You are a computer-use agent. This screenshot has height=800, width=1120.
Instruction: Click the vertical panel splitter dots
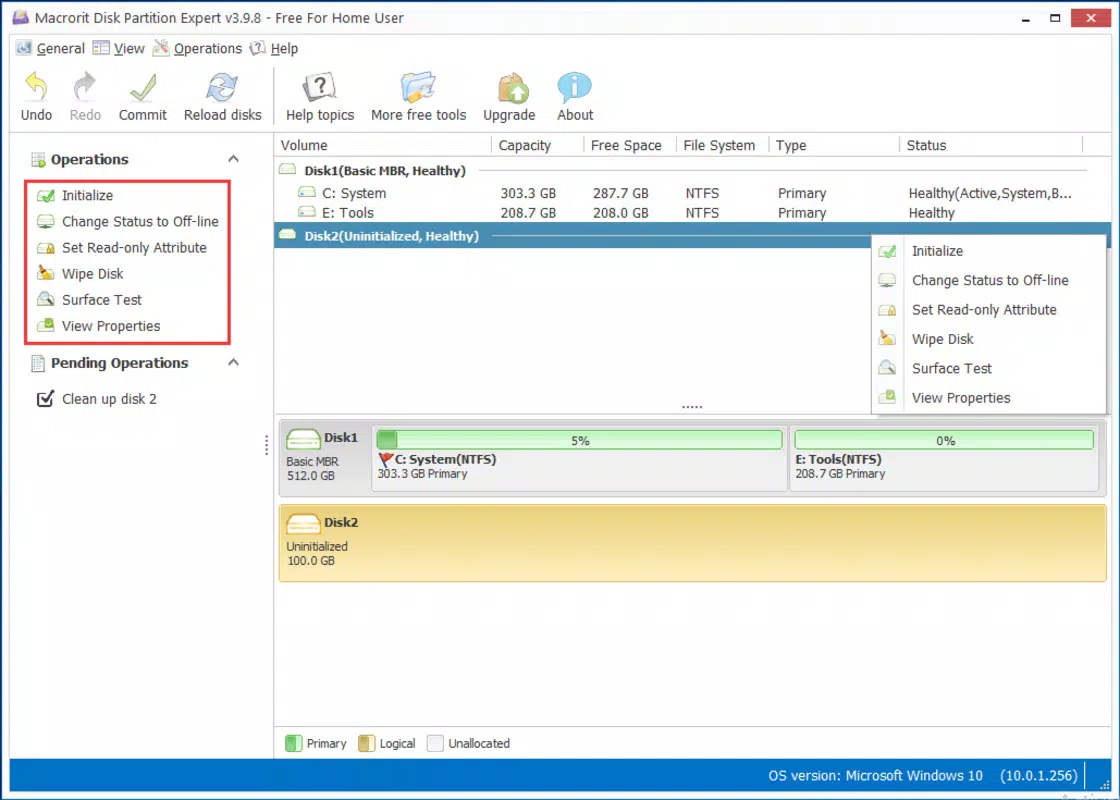point(266,445)
